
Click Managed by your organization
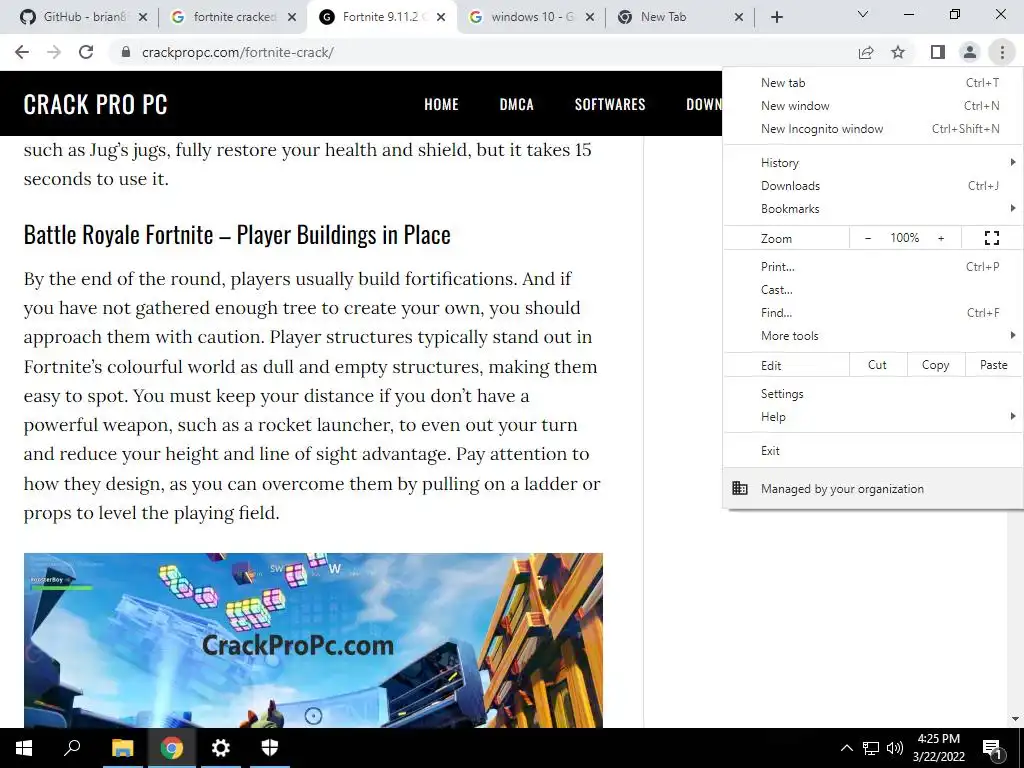click(x=872, y=488)
